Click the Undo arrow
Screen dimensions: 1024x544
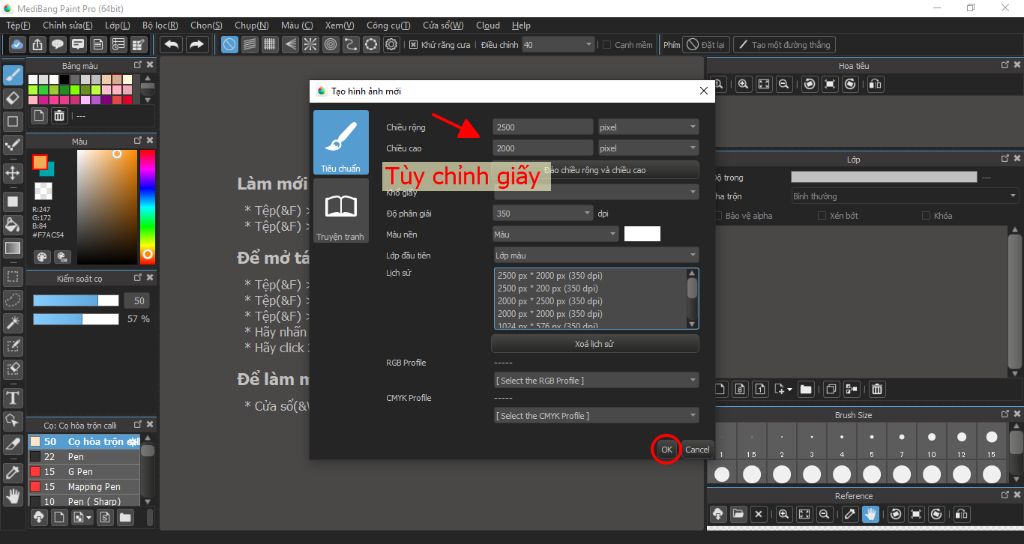[172, 44]
